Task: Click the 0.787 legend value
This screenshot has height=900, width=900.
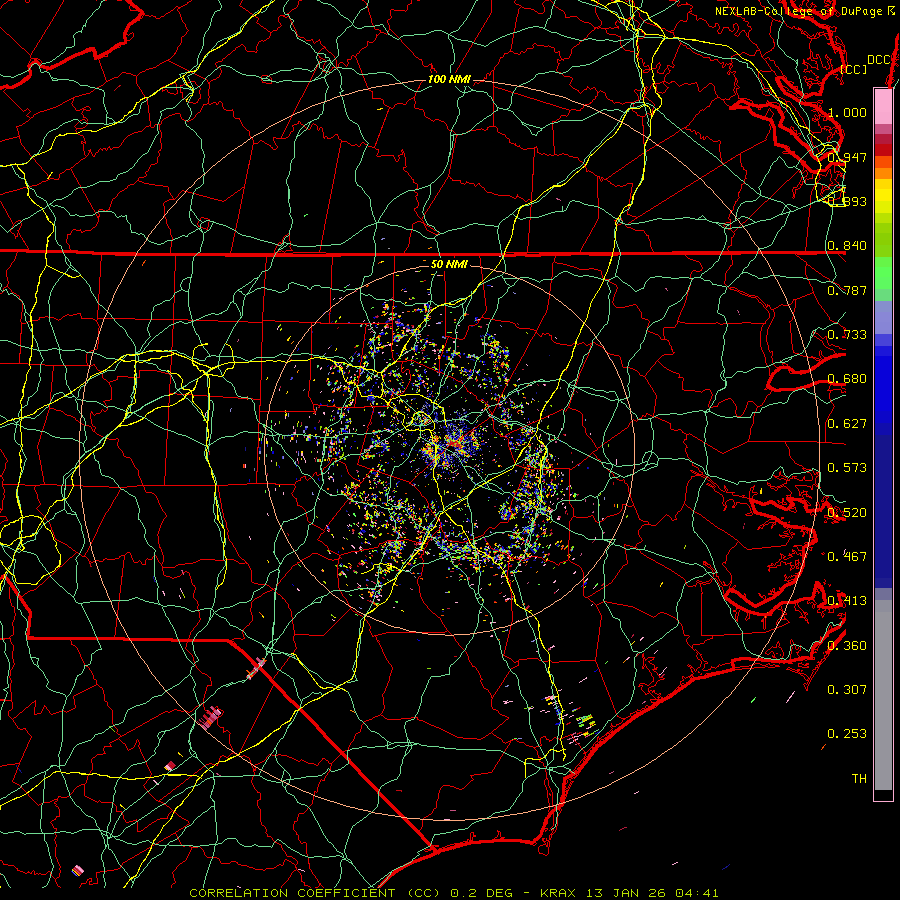Action: 847,290
